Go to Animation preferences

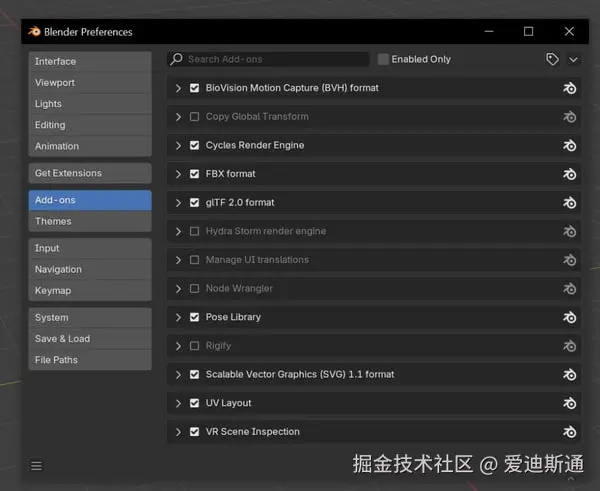coord(90,146)
